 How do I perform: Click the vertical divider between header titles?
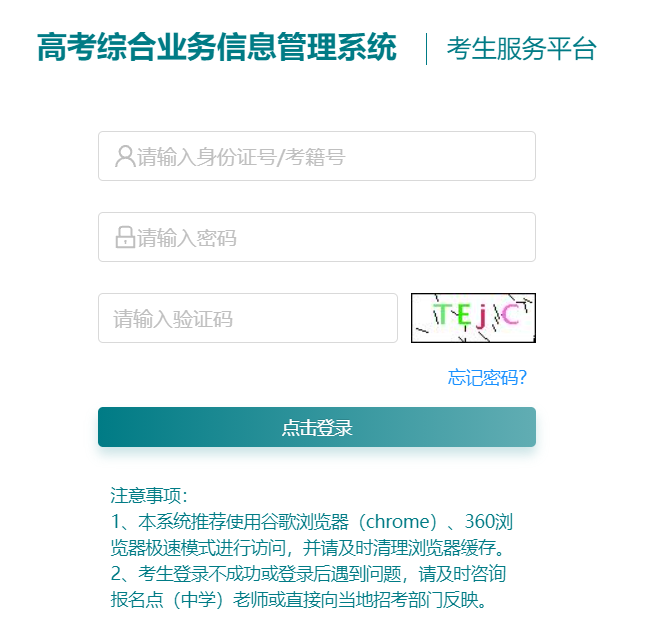(426, 49)
